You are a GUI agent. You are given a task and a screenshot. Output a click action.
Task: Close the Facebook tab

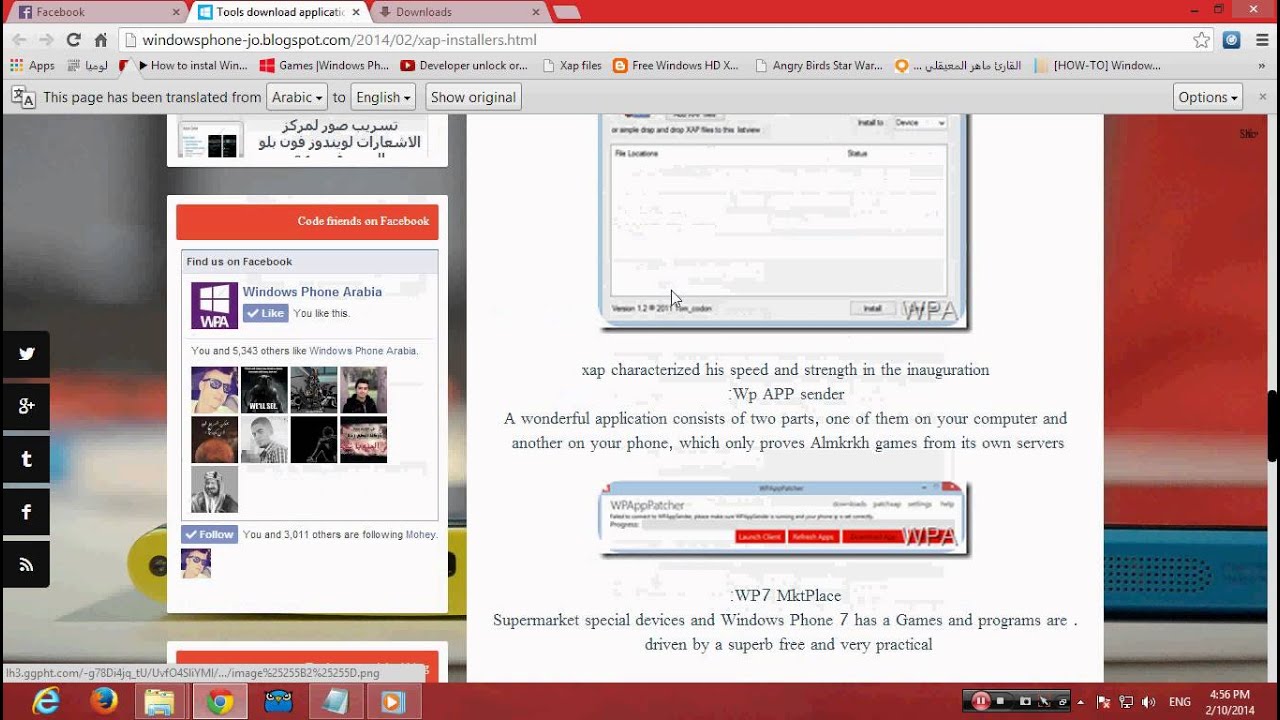tap(176, 12)
